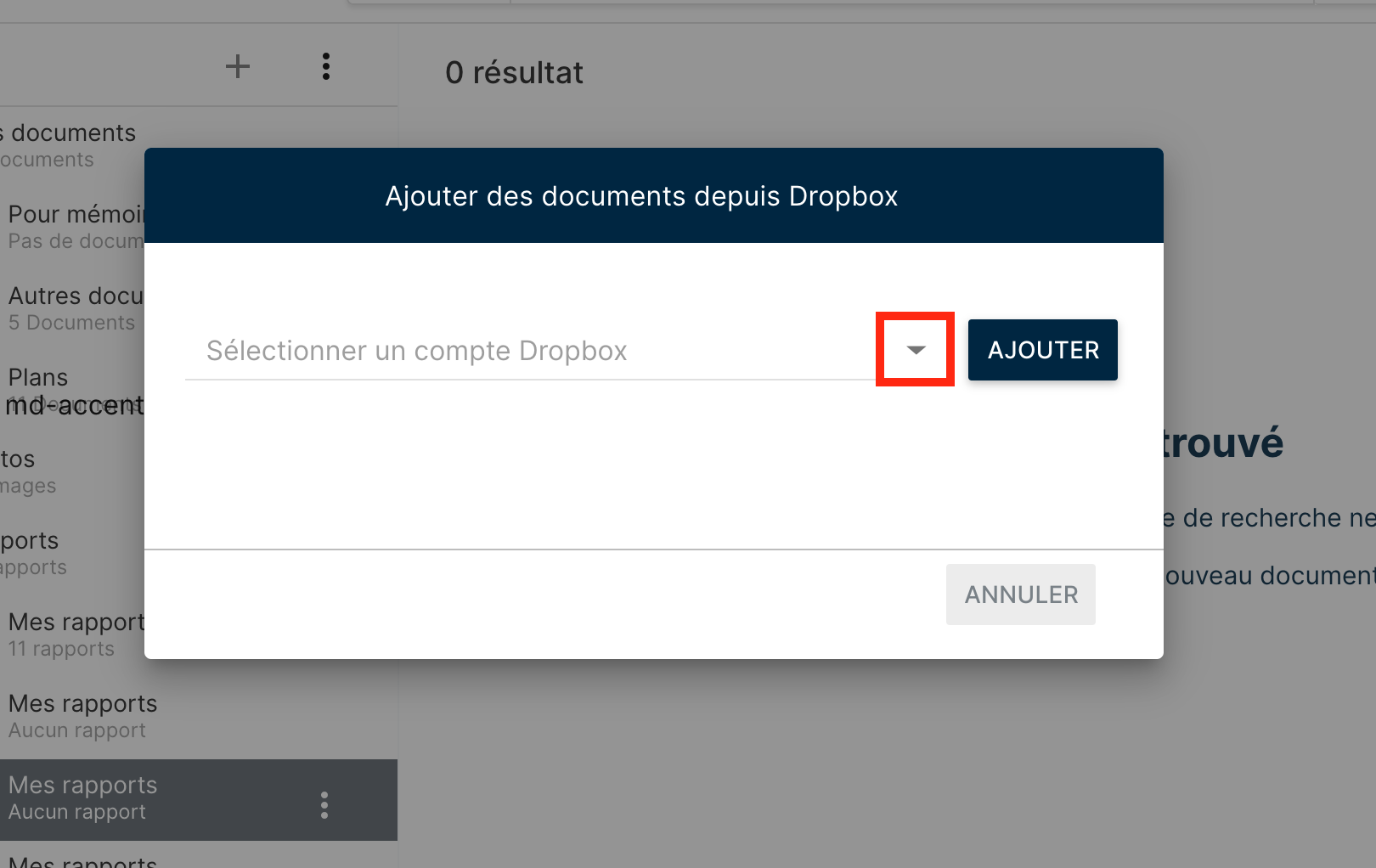This screenshot has height=868, width=1376.
Task: Click the AJOUTER button
Action: 1043,350
